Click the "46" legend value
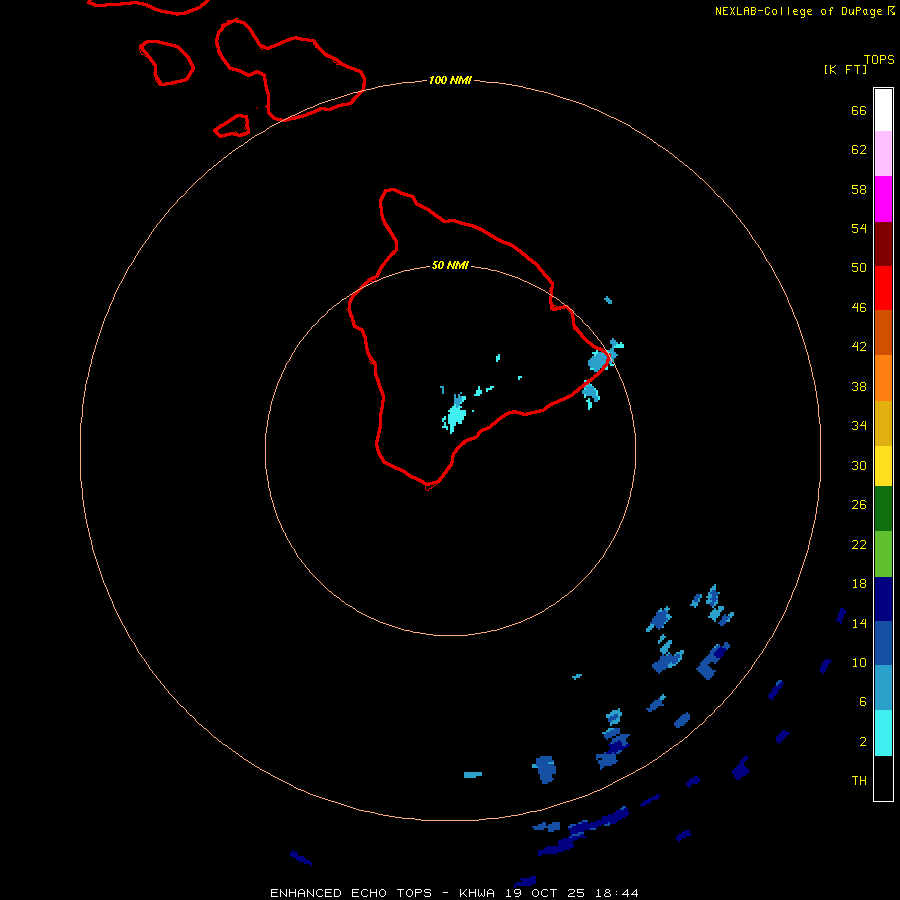 [859, 307]
